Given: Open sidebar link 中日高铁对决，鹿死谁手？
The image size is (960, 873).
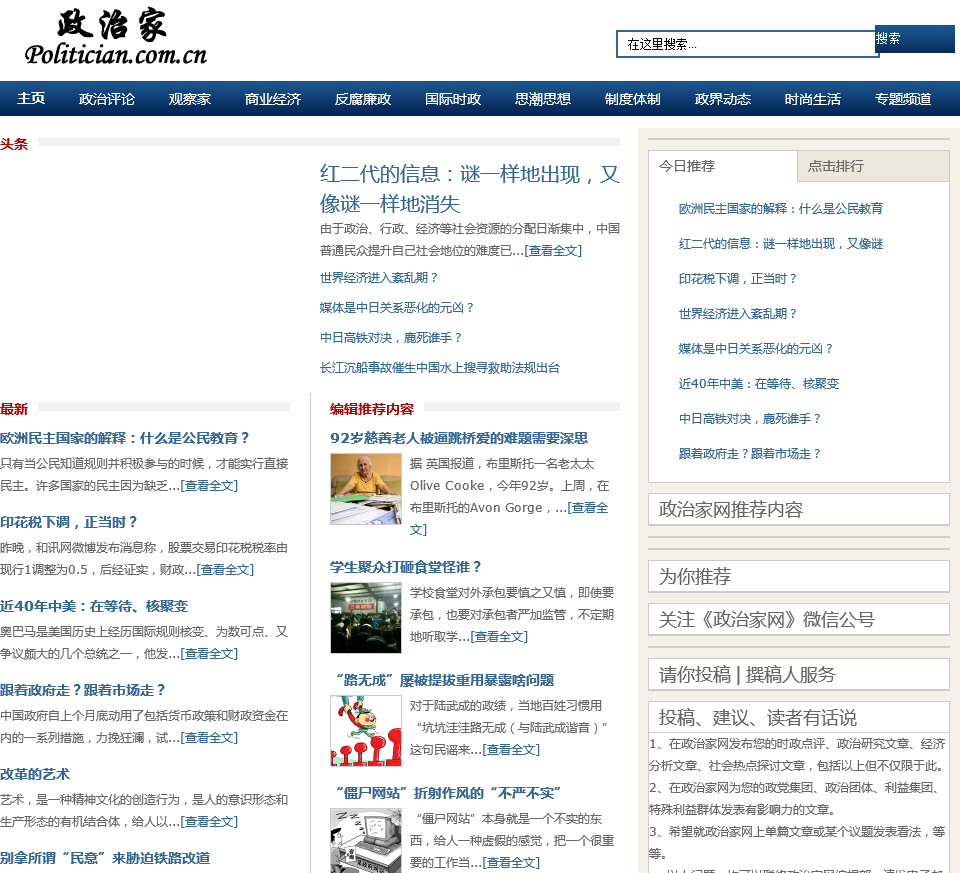Looking at the screenshot, I should (749, 418).
